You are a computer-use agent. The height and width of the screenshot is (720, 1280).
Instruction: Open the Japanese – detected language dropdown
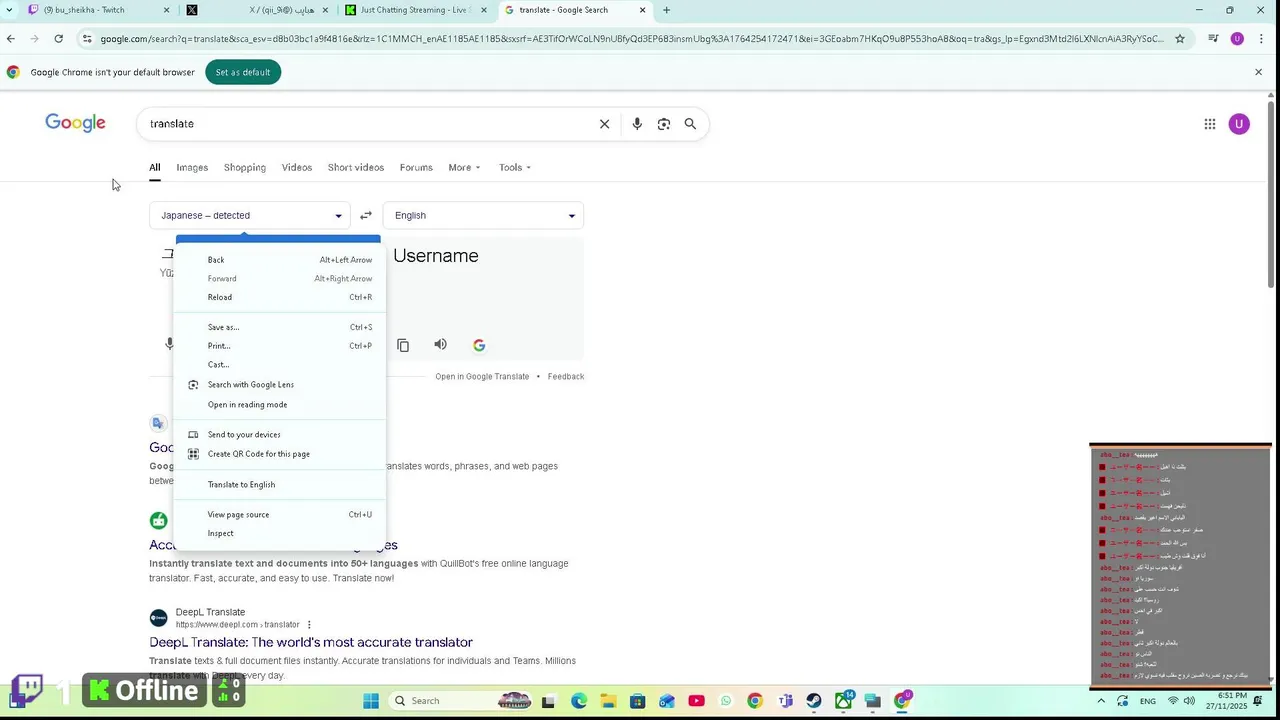tap(250, 215)
